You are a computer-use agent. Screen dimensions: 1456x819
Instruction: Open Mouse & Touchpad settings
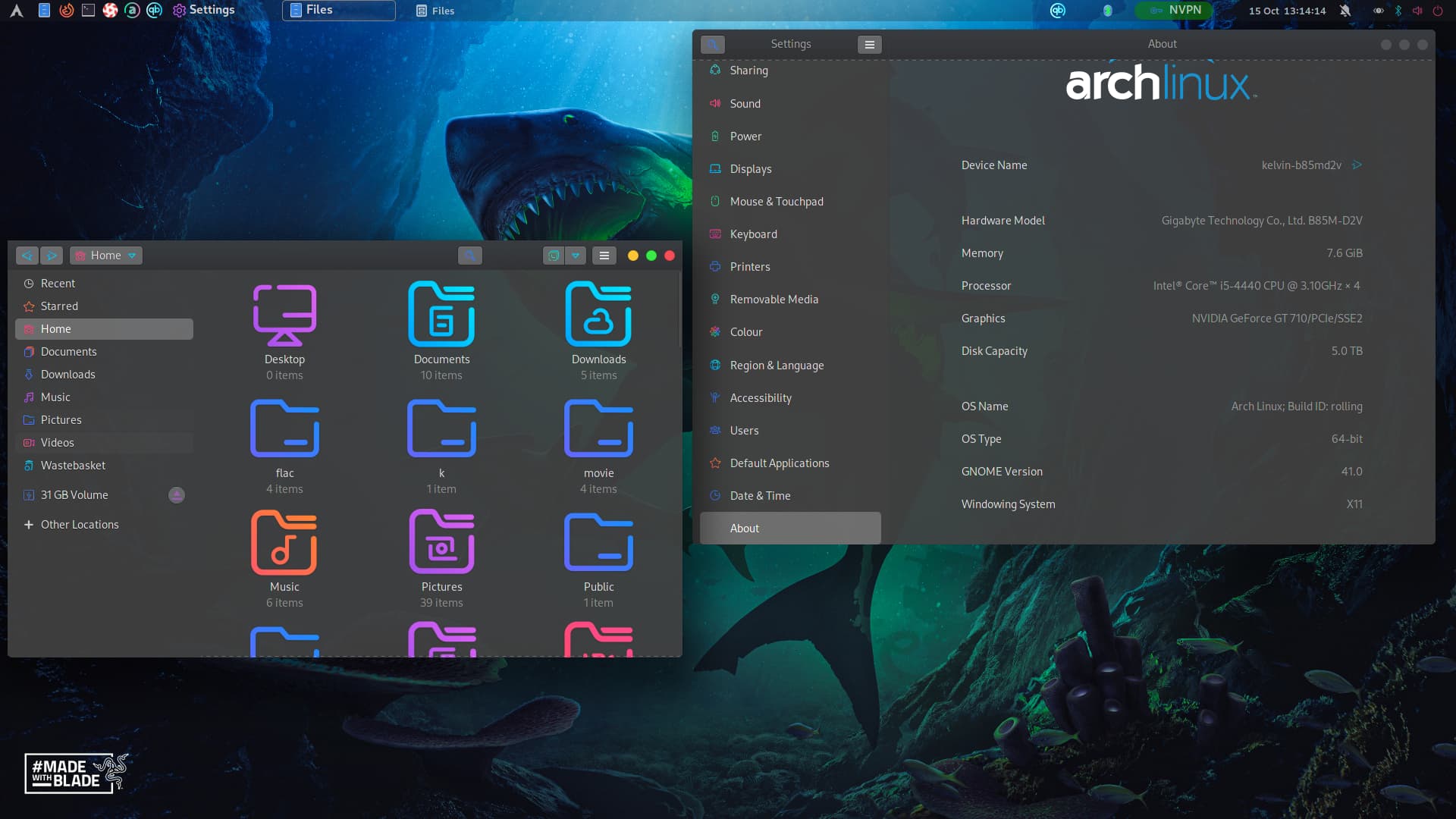click(790, 202)
